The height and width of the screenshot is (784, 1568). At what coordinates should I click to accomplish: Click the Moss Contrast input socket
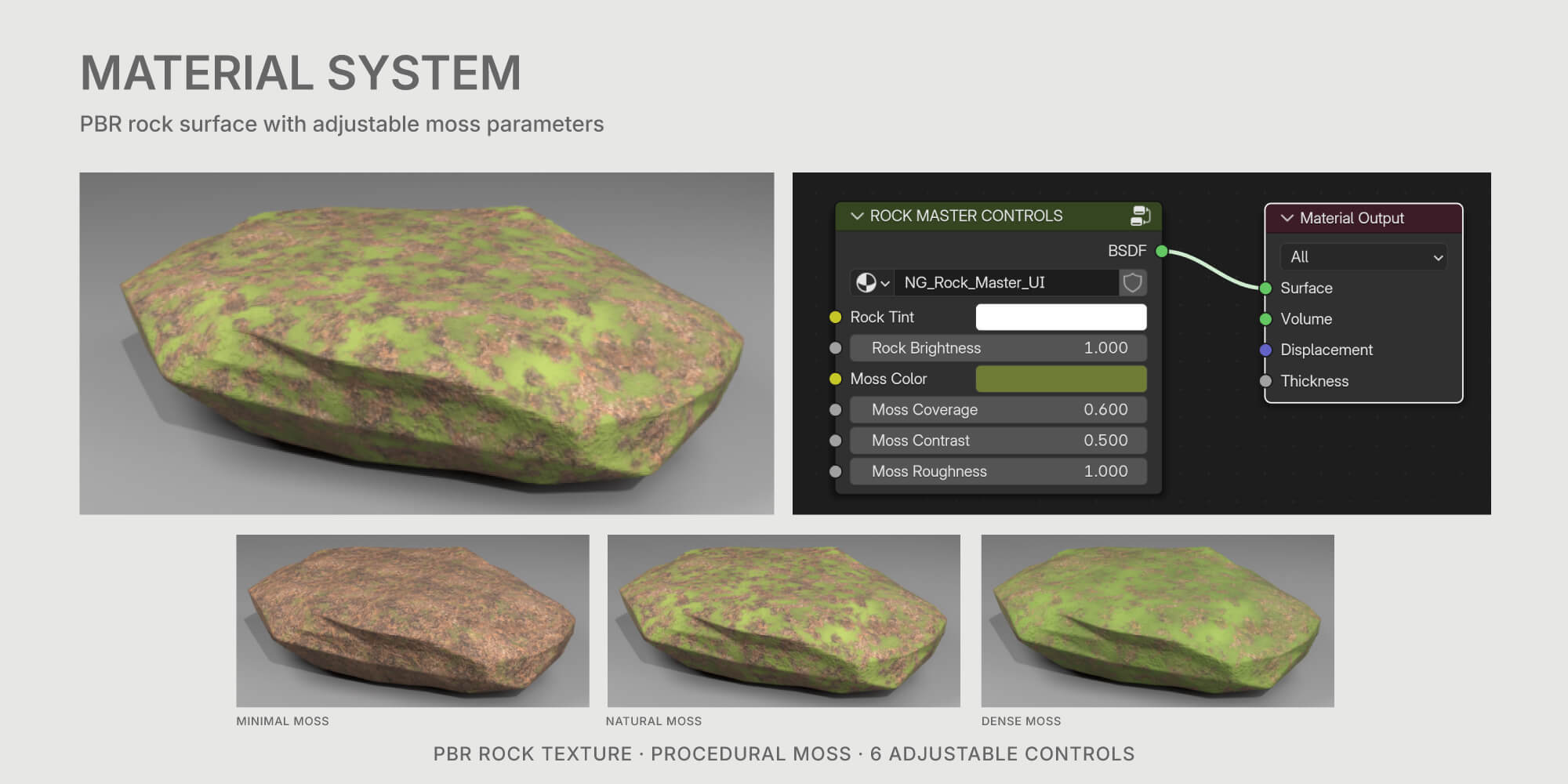click(x=836, y=441)
